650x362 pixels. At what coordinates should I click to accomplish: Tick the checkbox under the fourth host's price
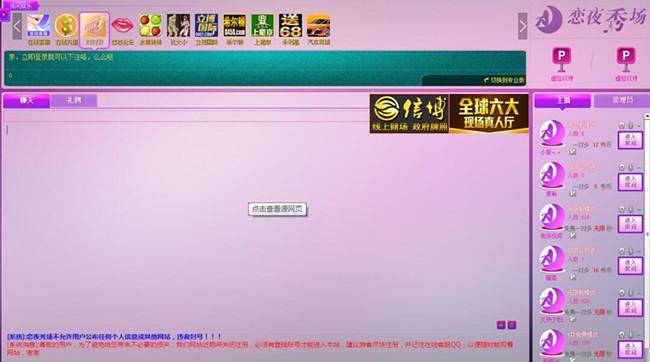coord(572,277)
